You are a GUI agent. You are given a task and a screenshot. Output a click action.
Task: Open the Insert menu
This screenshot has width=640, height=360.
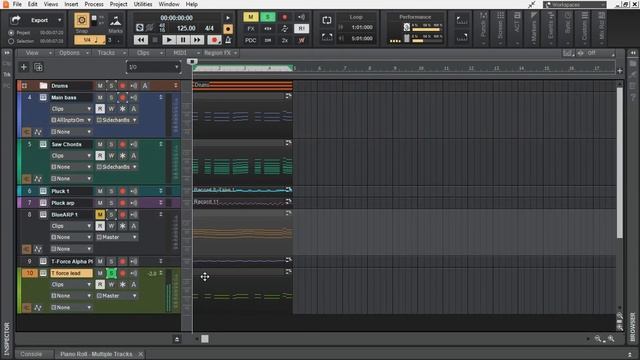(x=71, y=4)
